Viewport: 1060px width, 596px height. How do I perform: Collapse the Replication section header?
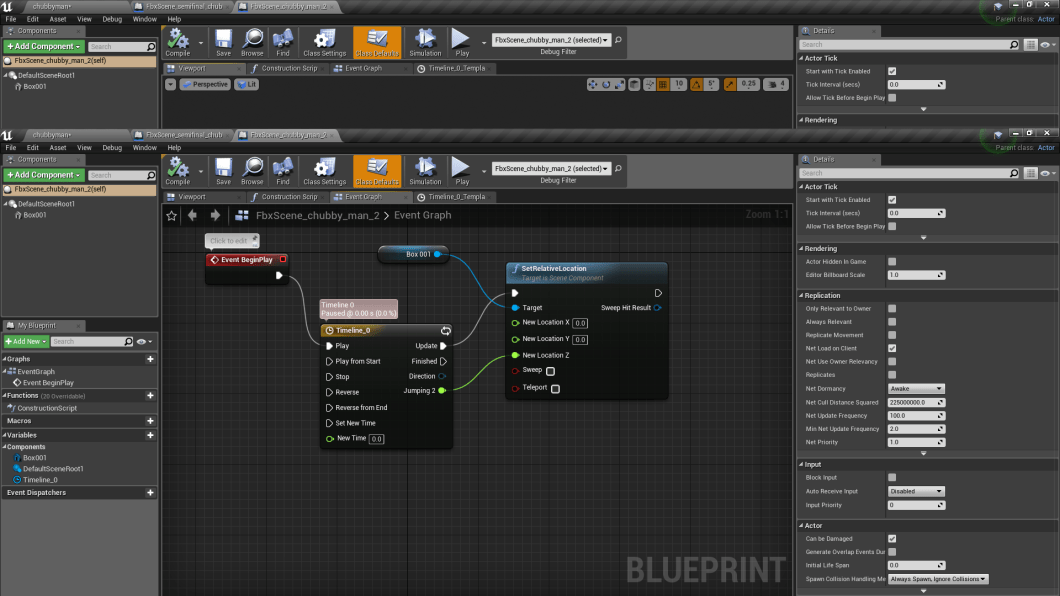[823, 296]
